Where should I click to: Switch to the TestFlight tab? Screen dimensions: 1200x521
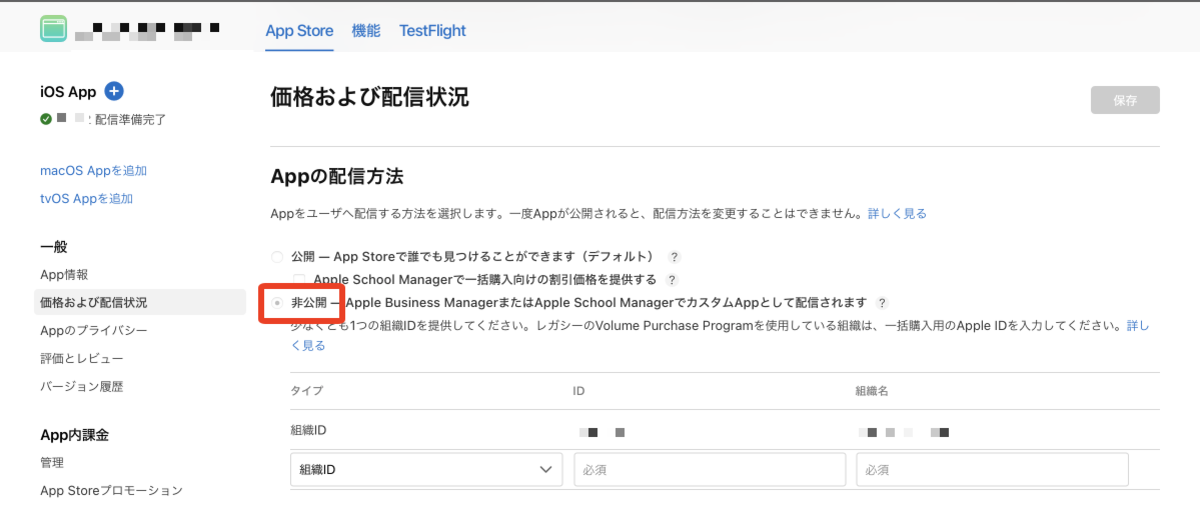432,30
